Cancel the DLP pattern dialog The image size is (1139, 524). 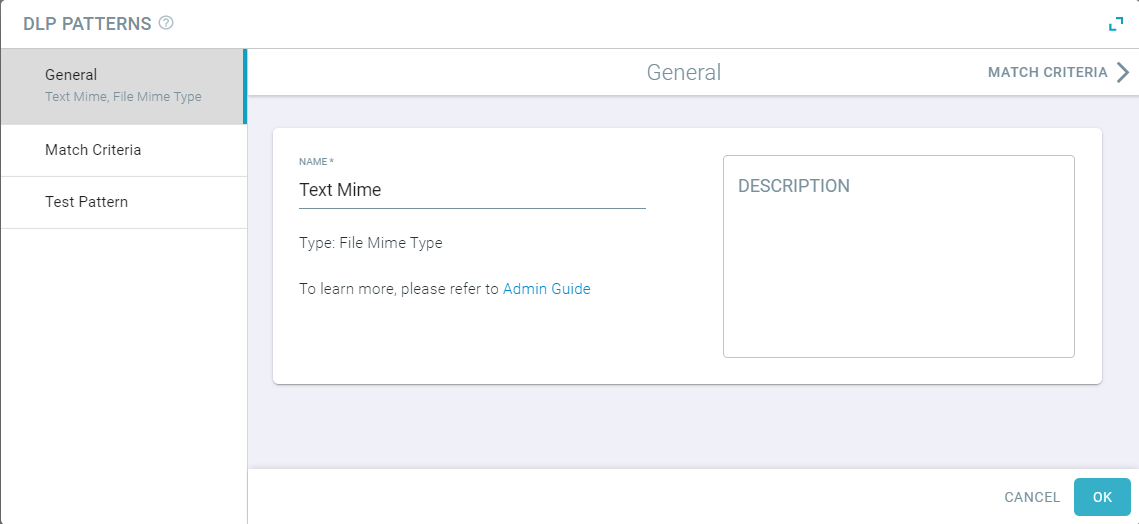pos(1031,497)
